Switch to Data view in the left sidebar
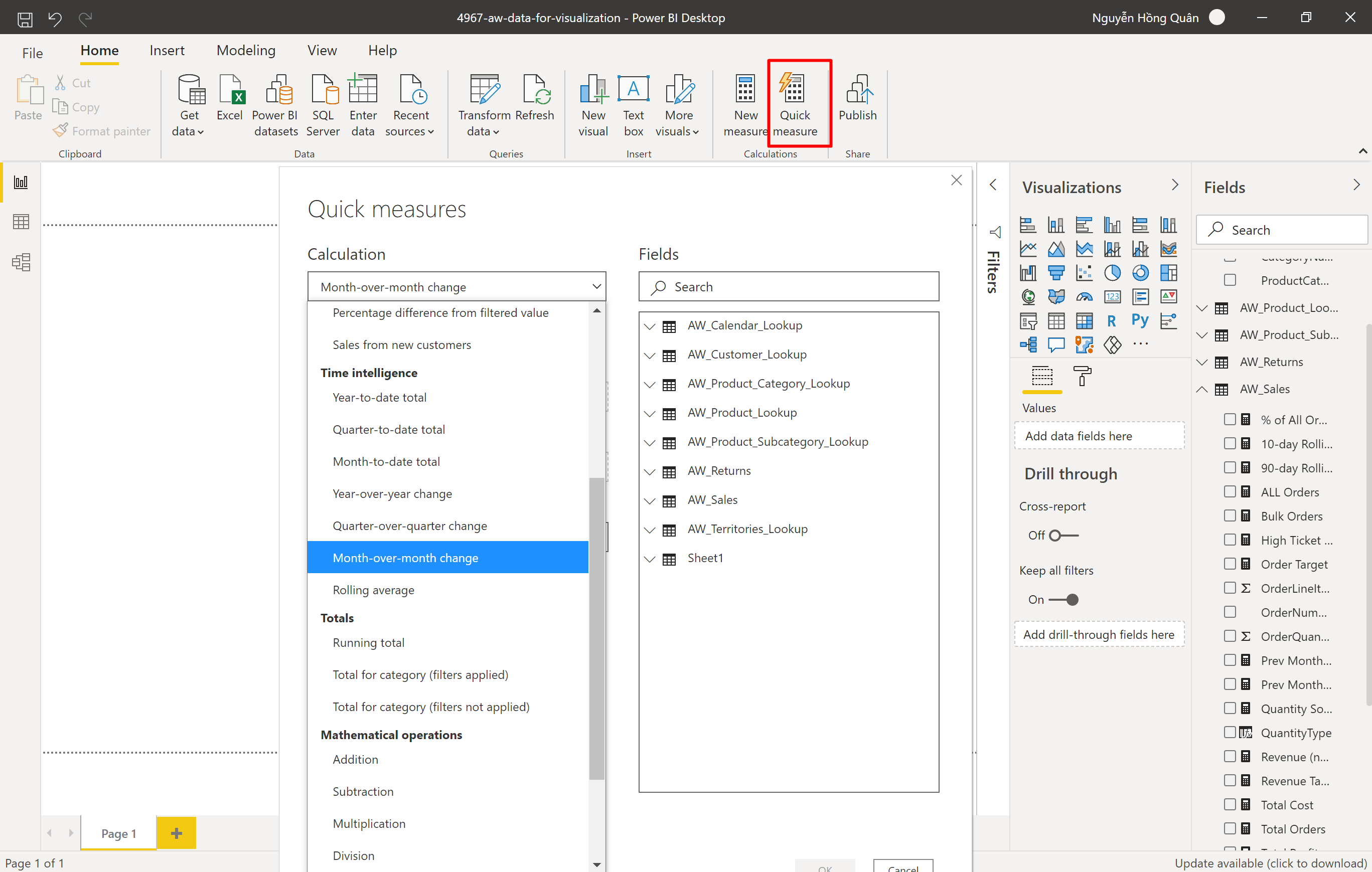This screenshot has width=1372, height=872. [21, 222]
